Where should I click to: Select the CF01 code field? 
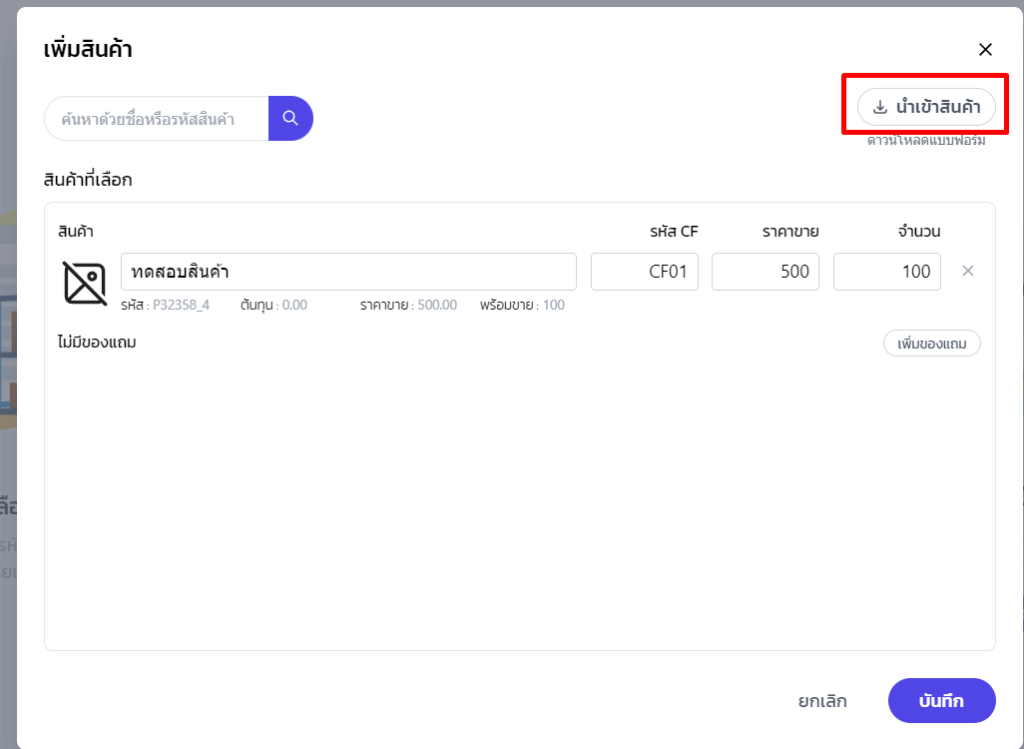tap(644, 272)
